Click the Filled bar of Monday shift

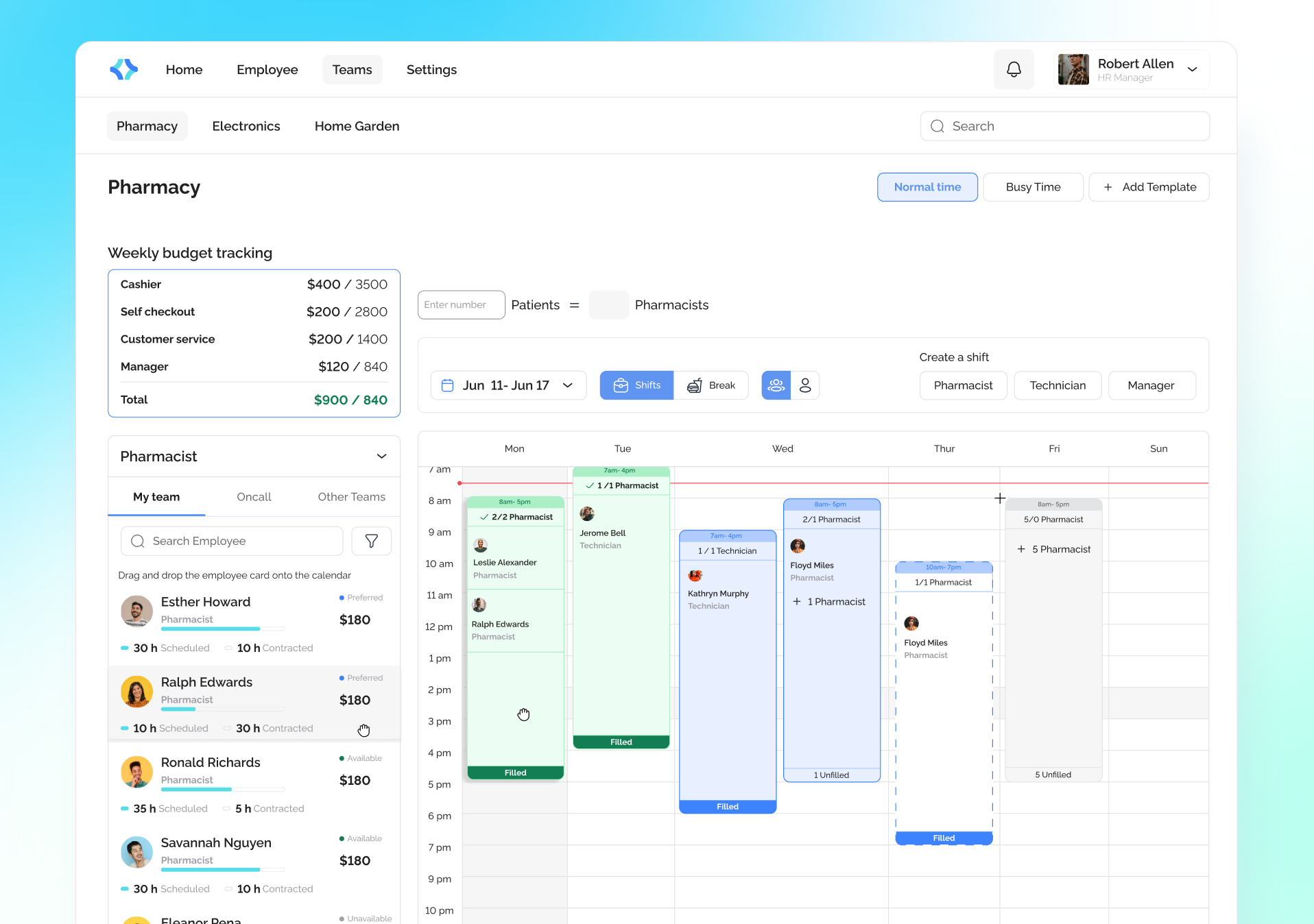click(x=516, y=773)
